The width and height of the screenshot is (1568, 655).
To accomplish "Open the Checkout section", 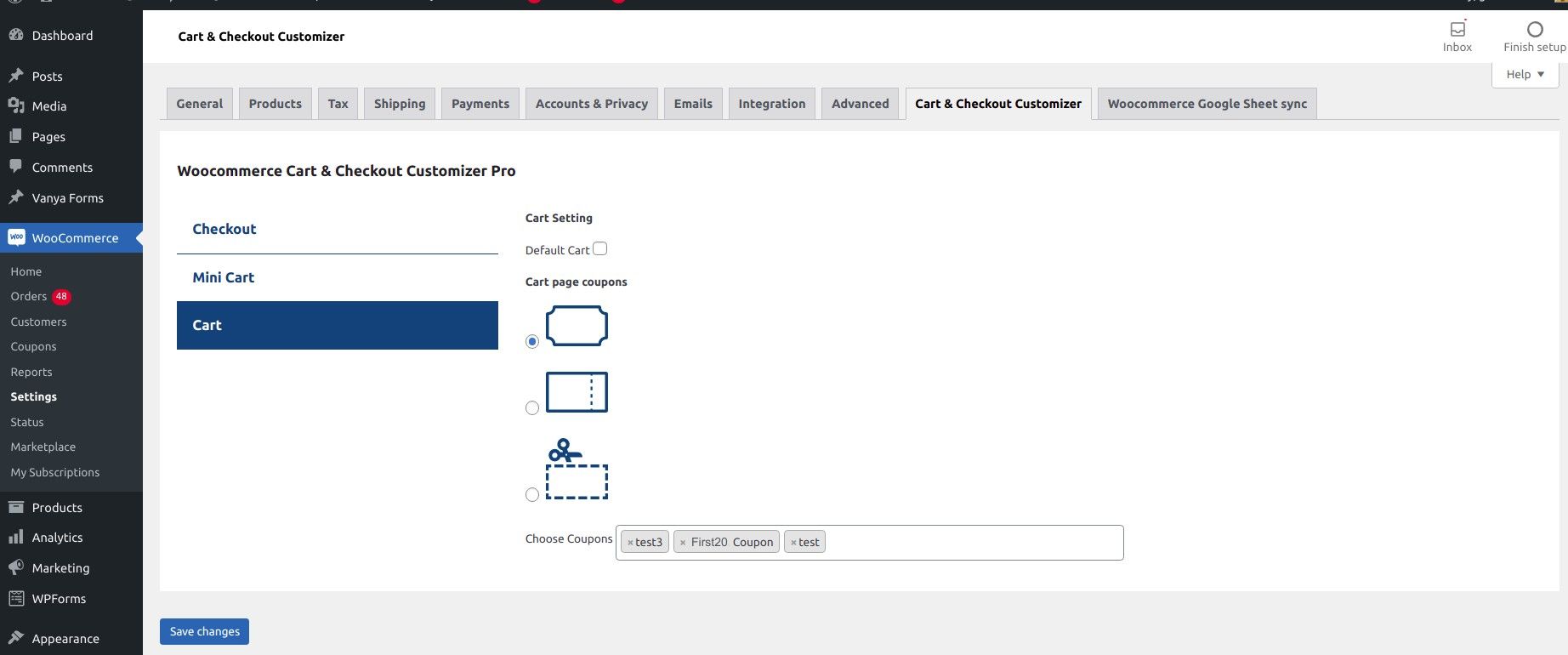I will click(338, 229).
